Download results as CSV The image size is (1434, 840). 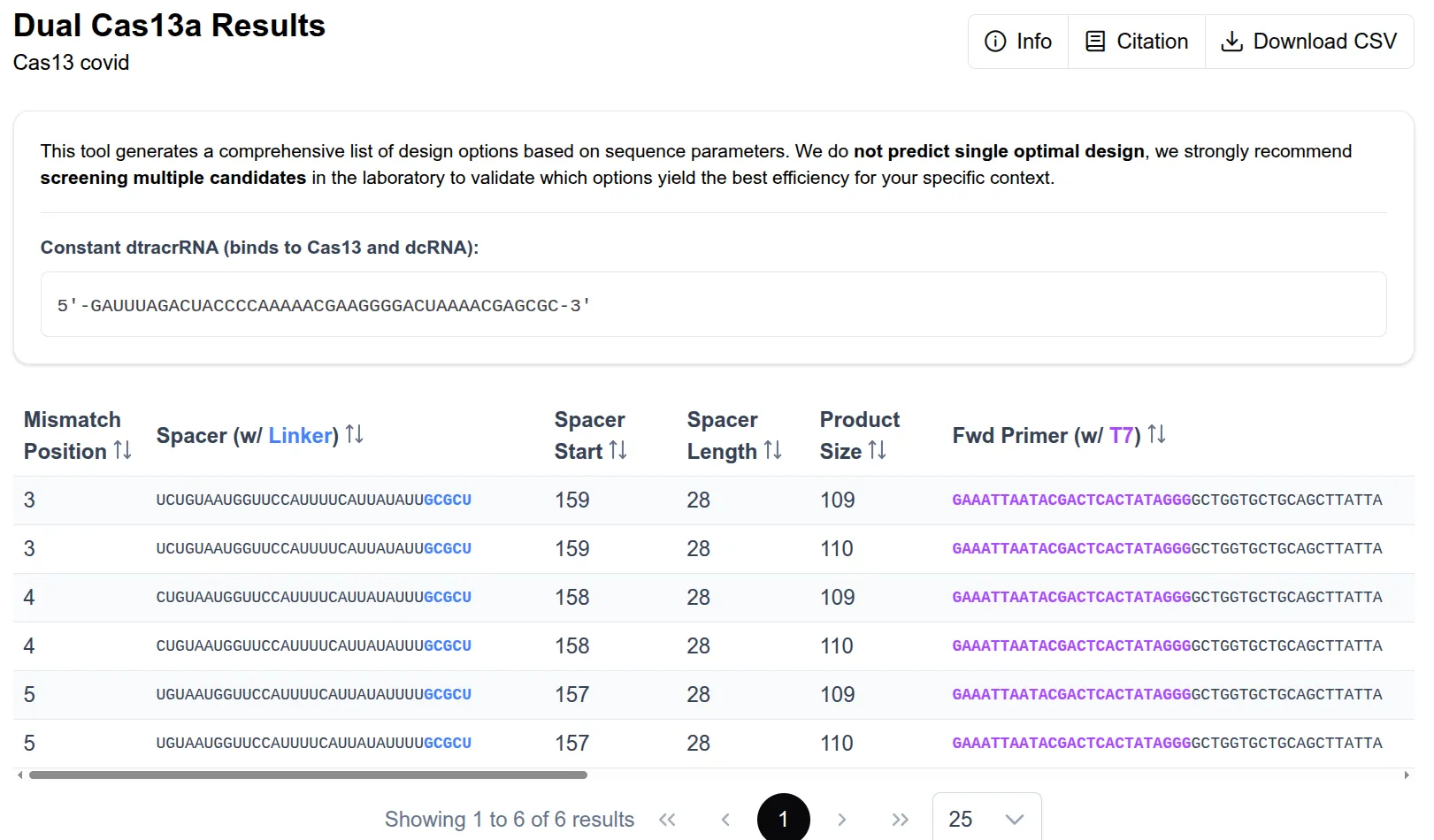pyautogui.click(x=1309, y=42)
